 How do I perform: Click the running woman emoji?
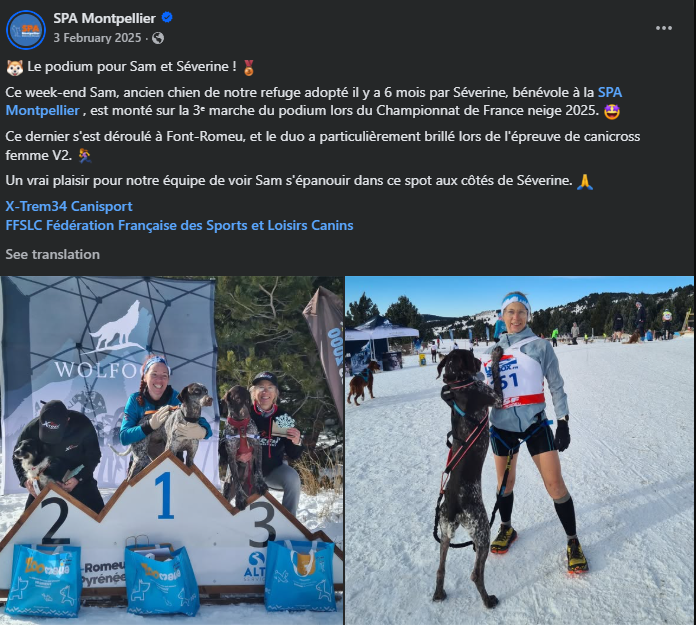point(85,156)
